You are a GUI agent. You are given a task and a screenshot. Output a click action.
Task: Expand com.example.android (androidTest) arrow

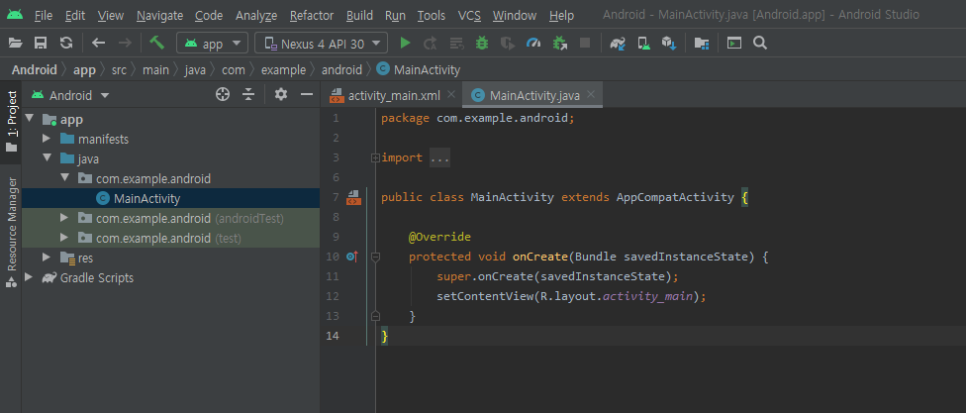64,218
